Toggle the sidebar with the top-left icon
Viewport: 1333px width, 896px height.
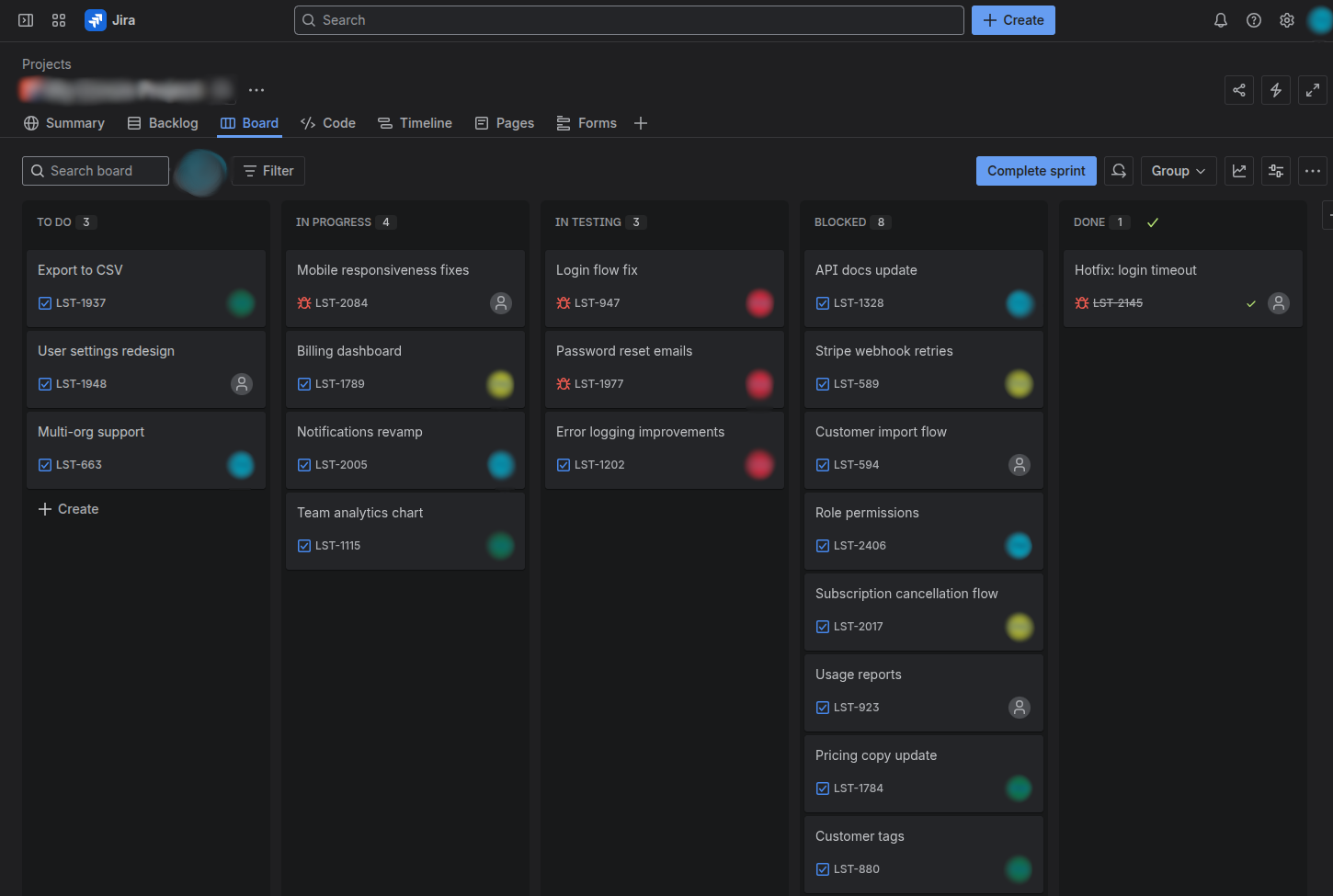click(25, 19)
